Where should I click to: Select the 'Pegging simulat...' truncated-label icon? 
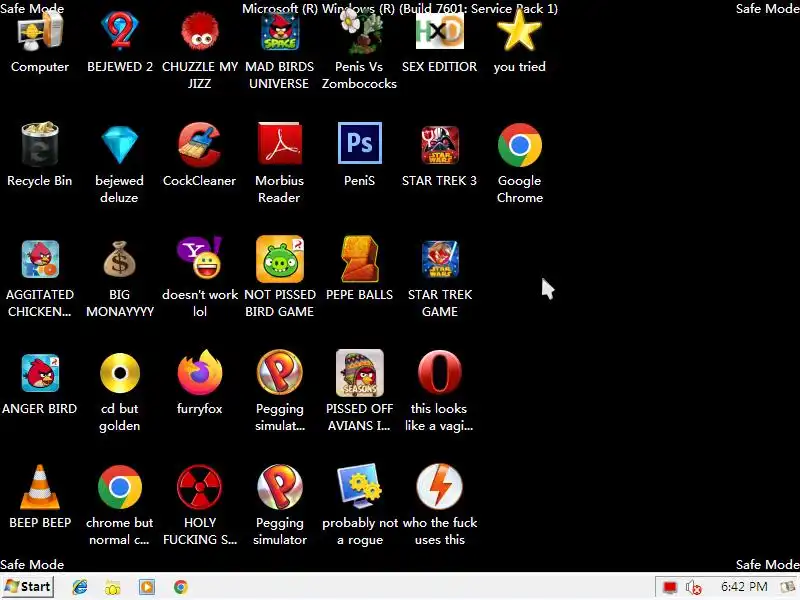[x=280, y=372]
